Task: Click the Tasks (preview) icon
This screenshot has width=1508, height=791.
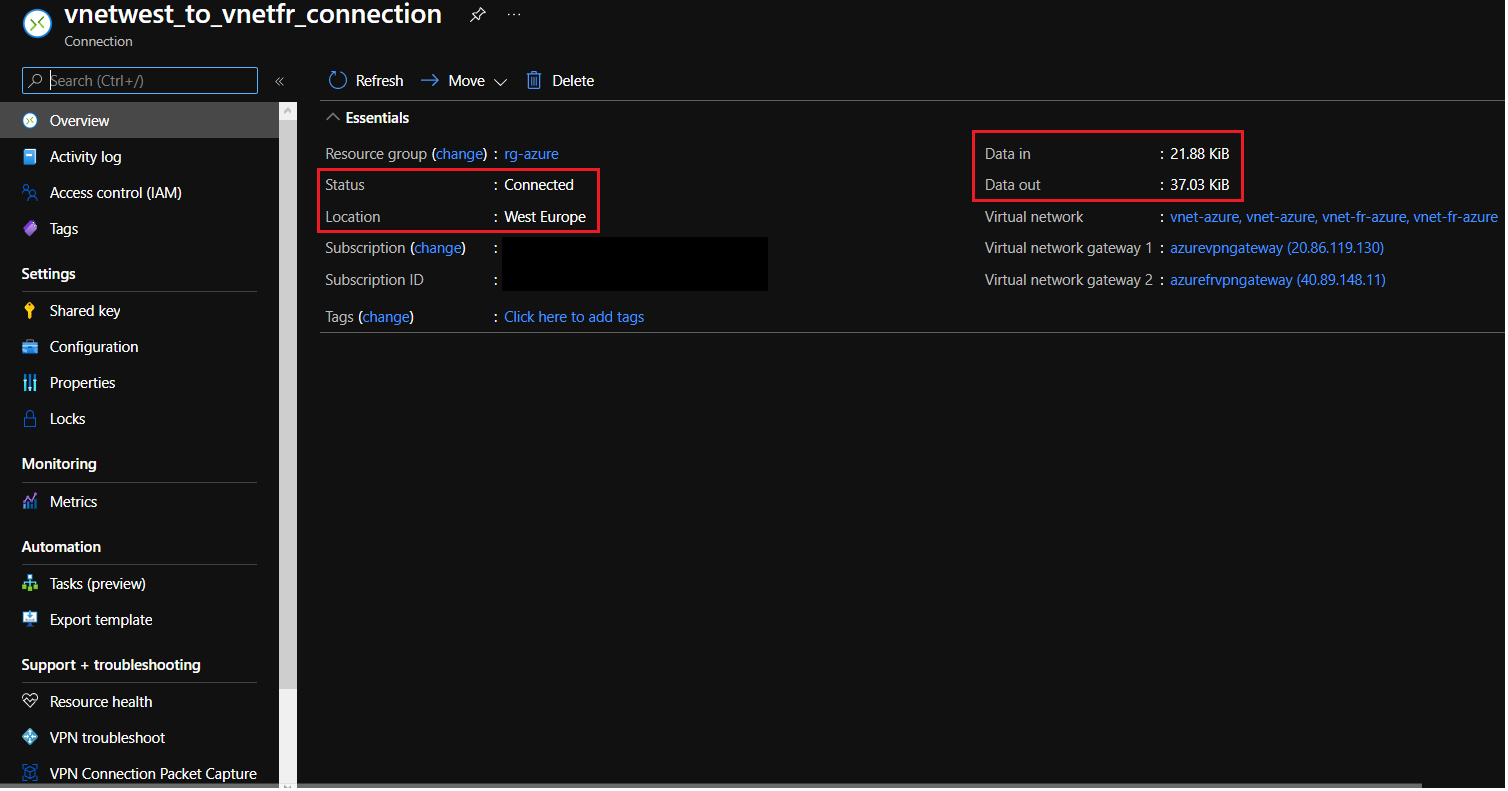Action: coord(30,584)
